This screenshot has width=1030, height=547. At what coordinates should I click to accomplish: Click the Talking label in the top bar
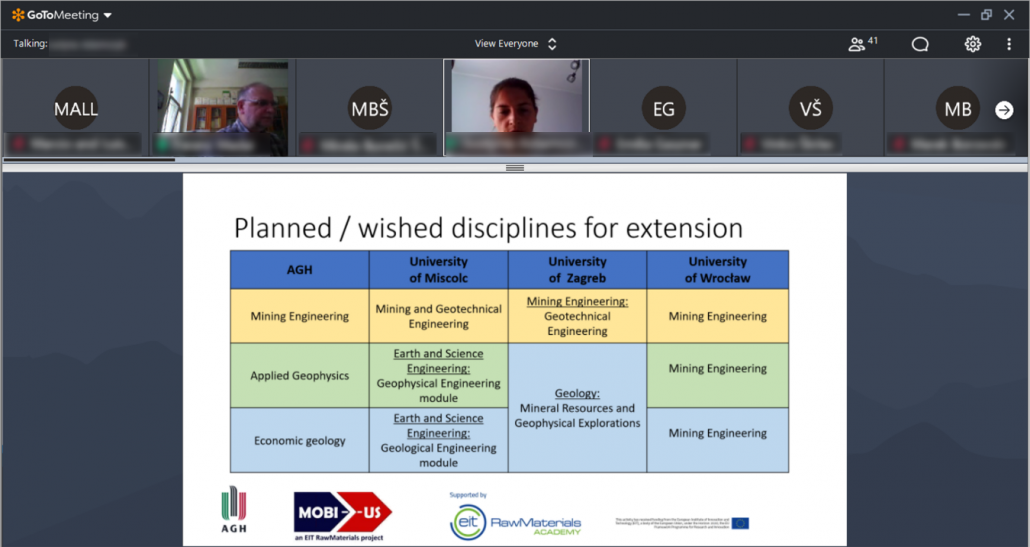tap(27, 44)
